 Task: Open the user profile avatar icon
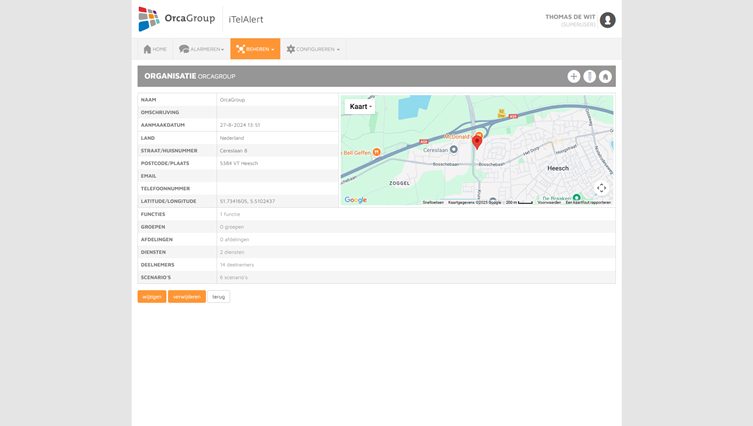[x=607, y=20]
